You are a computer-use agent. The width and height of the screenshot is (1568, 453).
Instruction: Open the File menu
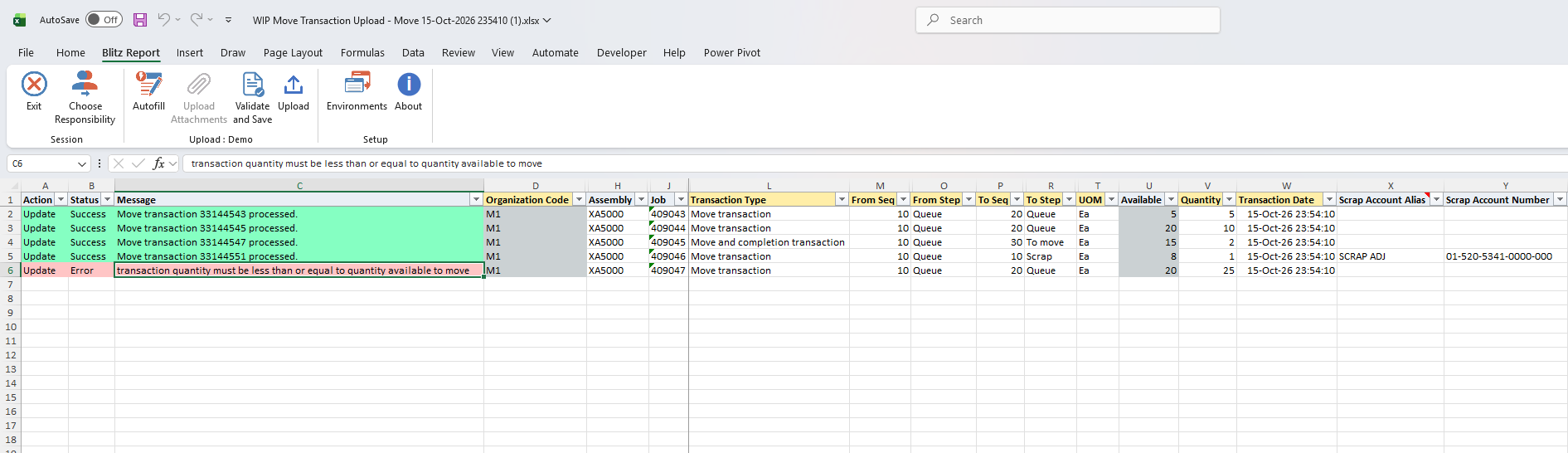26,52
